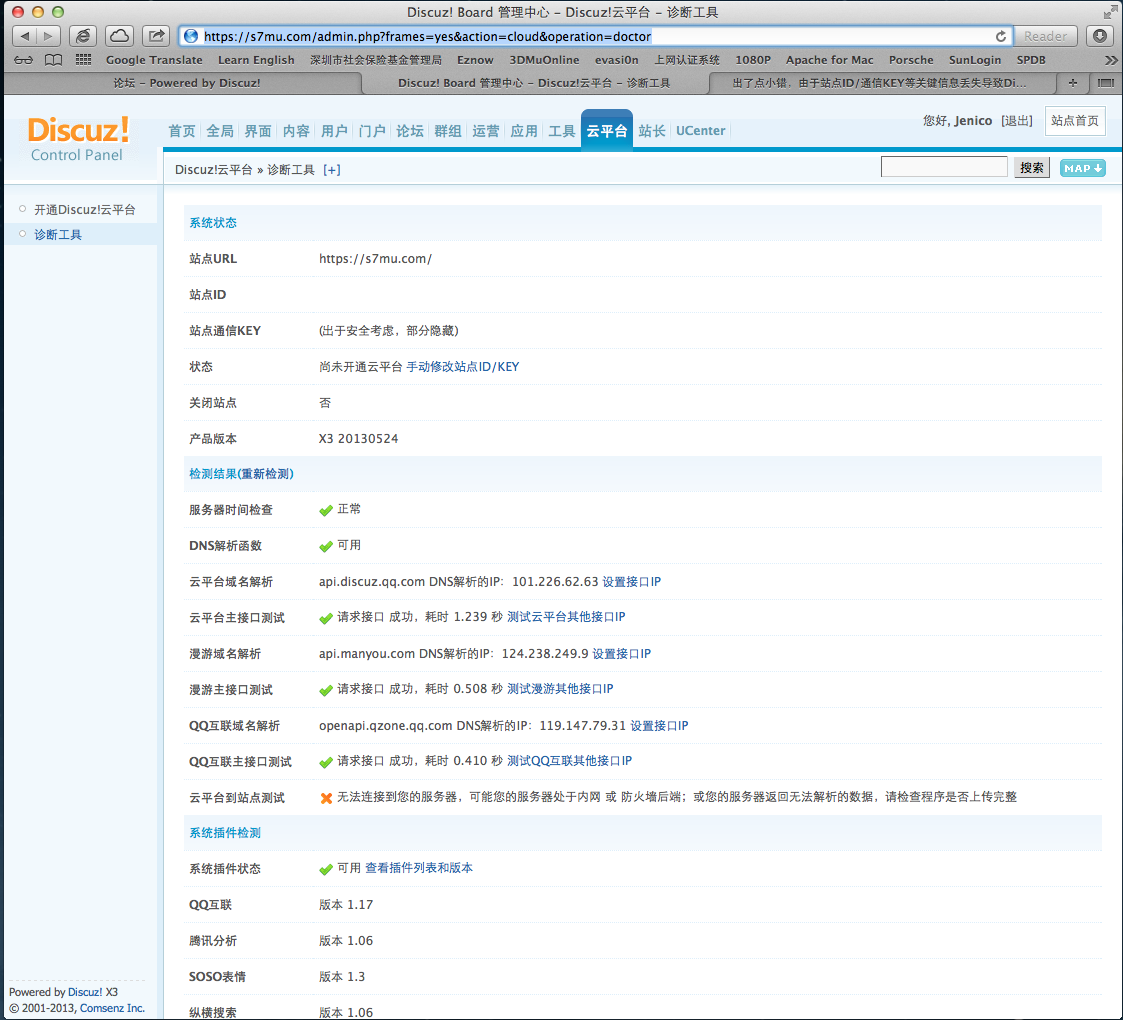Switch to the 论坛 Powered by Discuz! tab

pos(186,83)
